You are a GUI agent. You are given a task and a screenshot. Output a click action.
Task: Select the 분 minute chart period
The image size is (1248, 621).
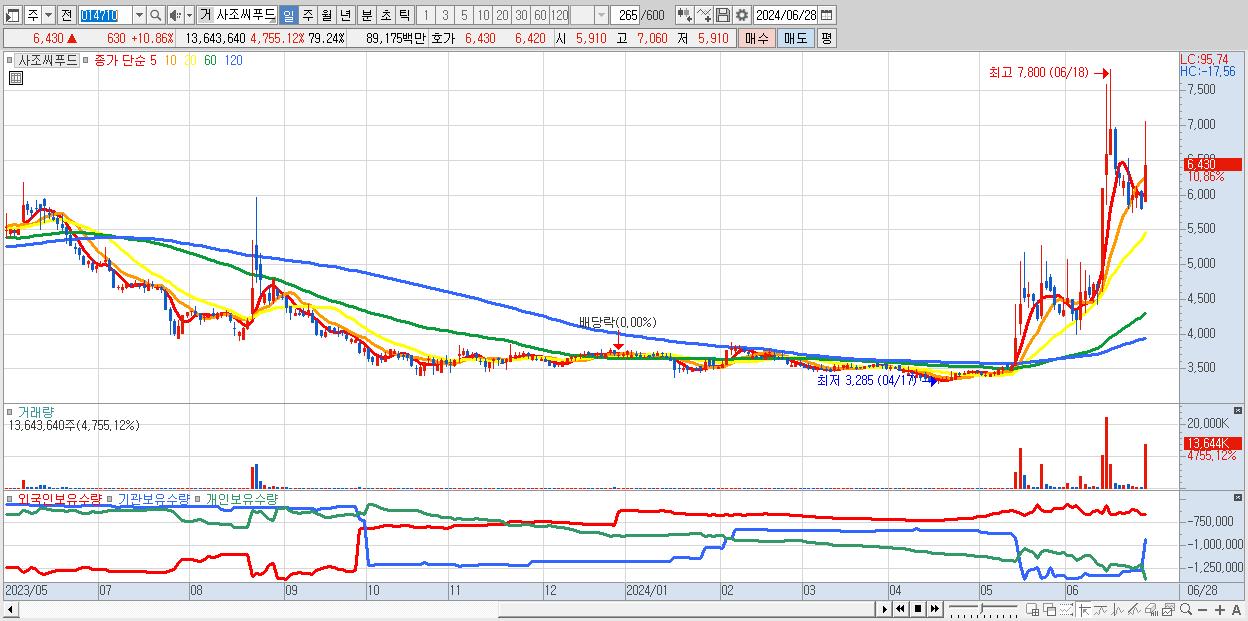(366, 15)
